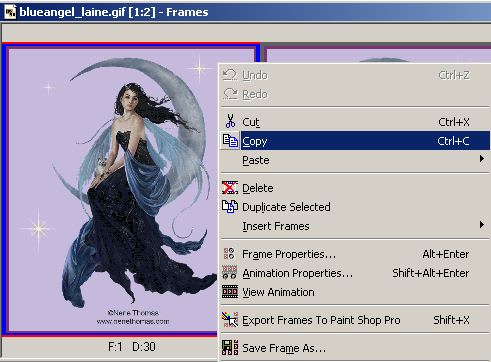Choose Save Frame As... entry
491x362 pixels.
pos(355,348)
